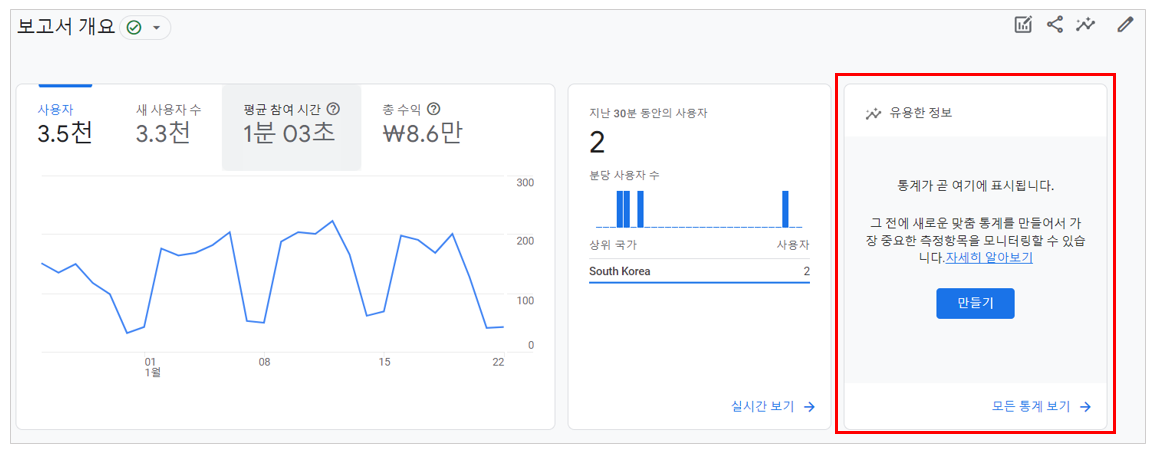Image resolution: width=1157 pixels, height=453 pixels.
Task: Click the 만들기 button
Action: coord(975,303)
